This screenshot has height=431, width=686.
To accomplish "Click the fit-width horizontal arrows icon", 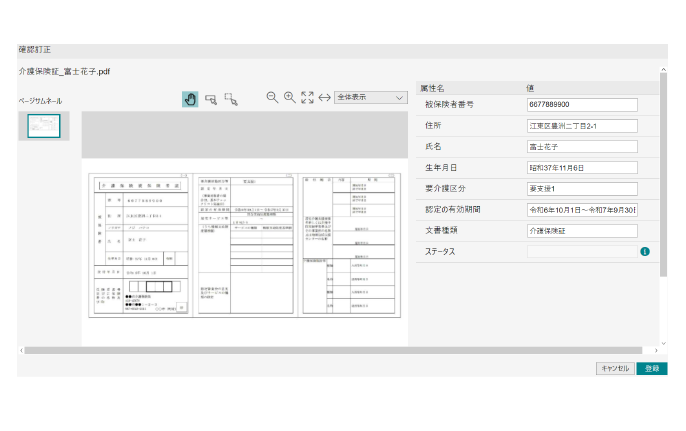I will (324, 98).
